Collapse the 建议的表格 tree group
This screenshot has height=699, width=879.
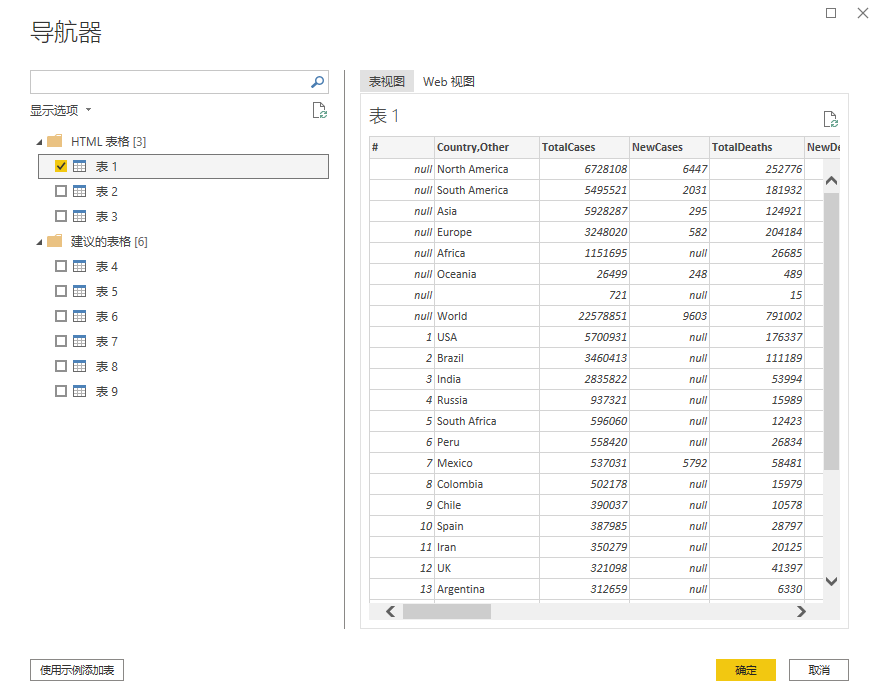(x=39, y=242)
